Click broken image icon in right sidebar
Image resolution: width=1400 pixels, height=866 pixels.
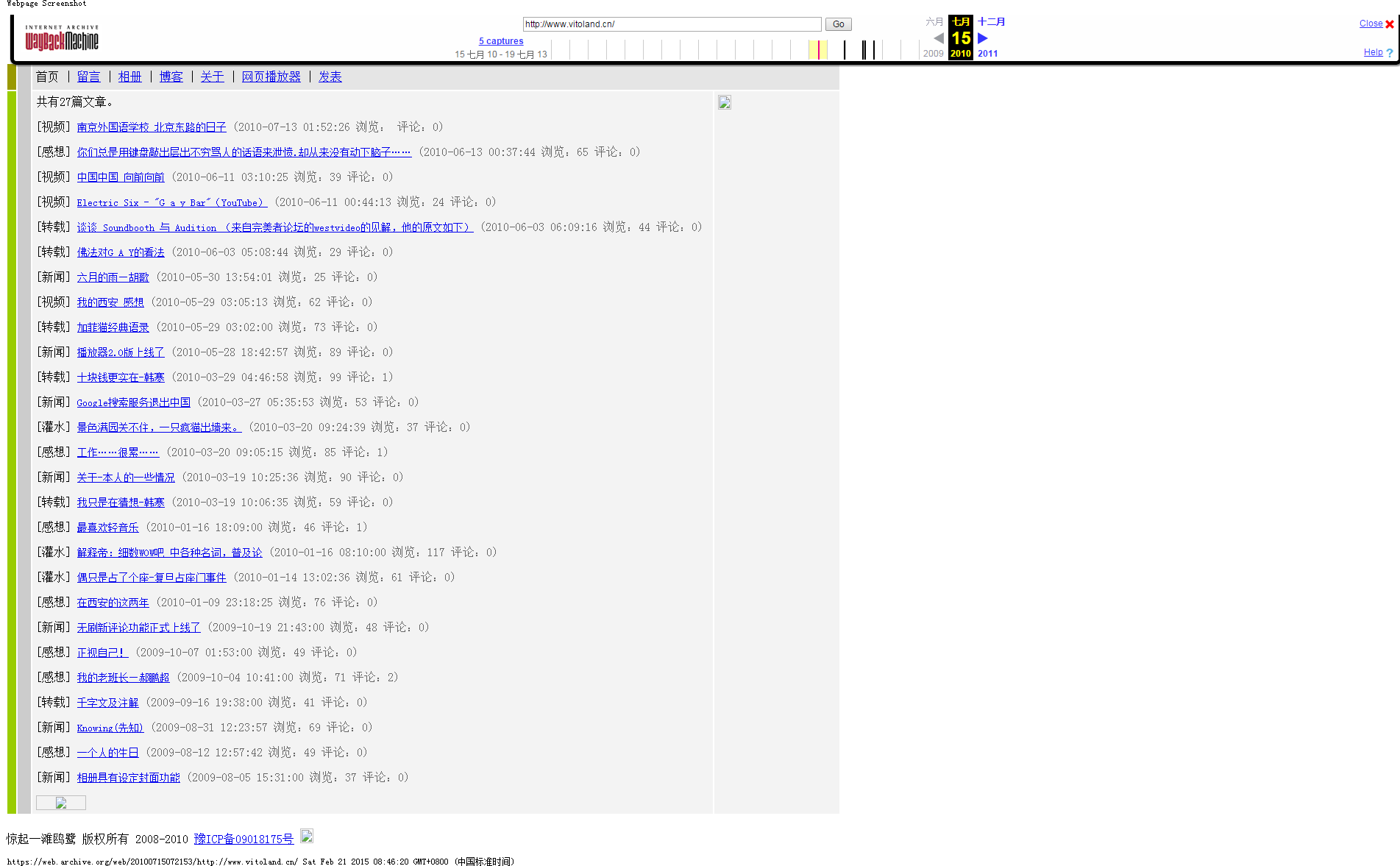(725, 103)
